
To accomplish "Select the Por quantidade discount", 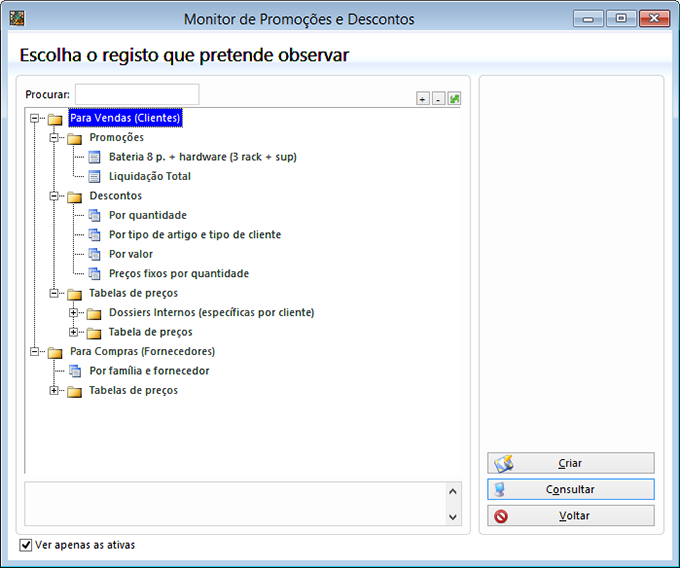I will (x=147, y=215).
